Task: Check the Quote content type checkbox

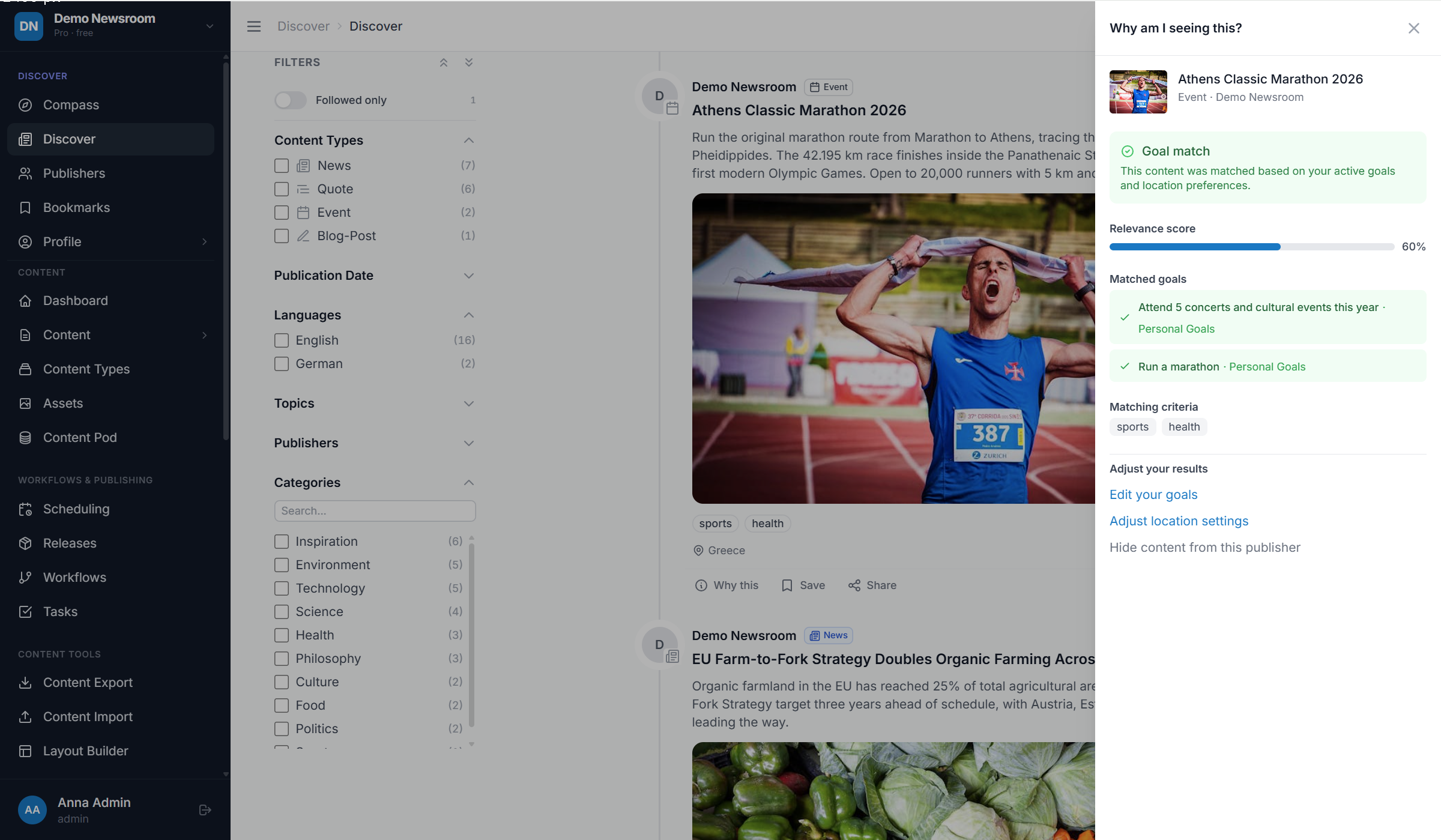Action: pyautogui.click(x=282, y=189)
